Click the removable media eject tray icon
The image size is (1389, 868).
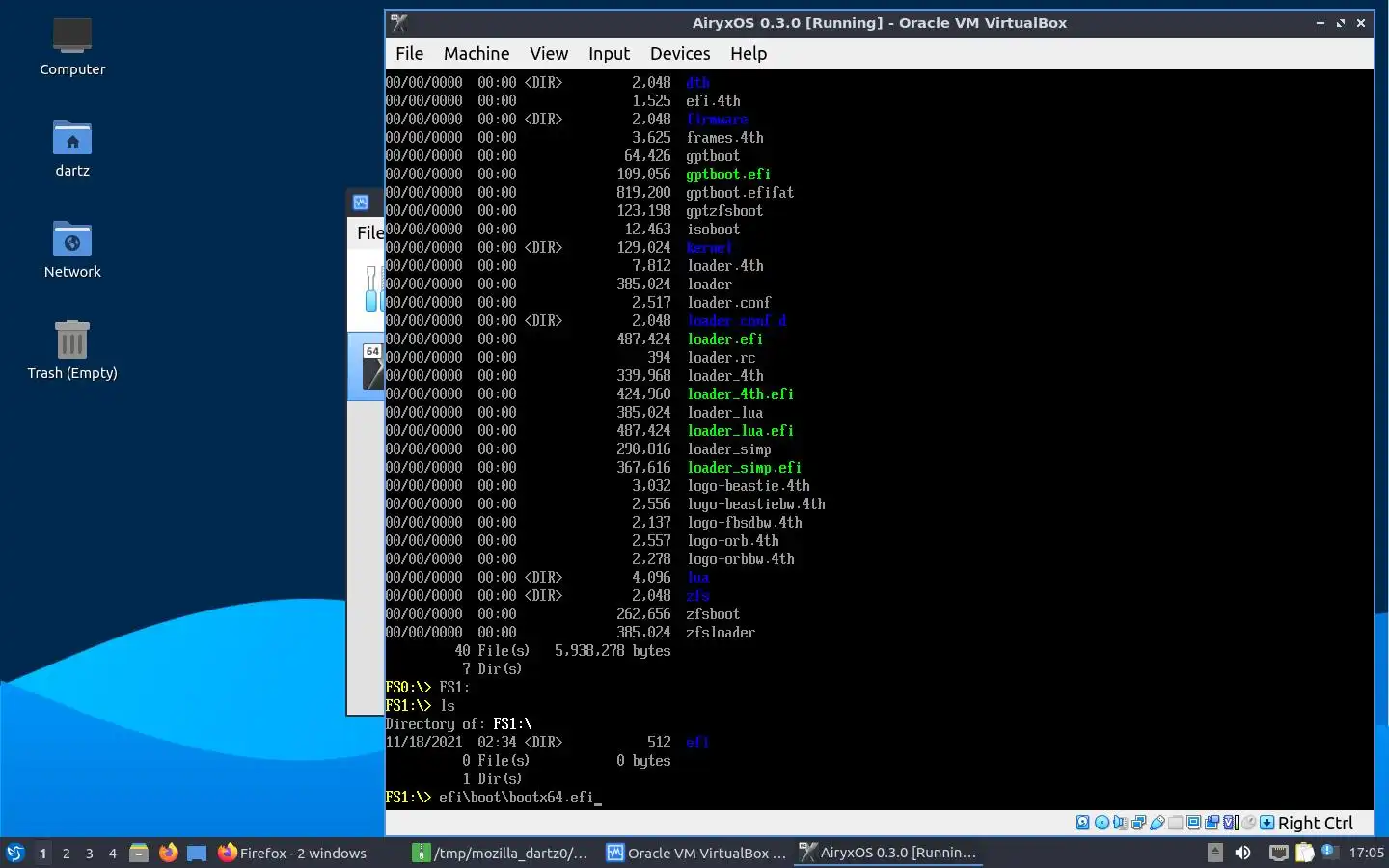[1215, 853]
